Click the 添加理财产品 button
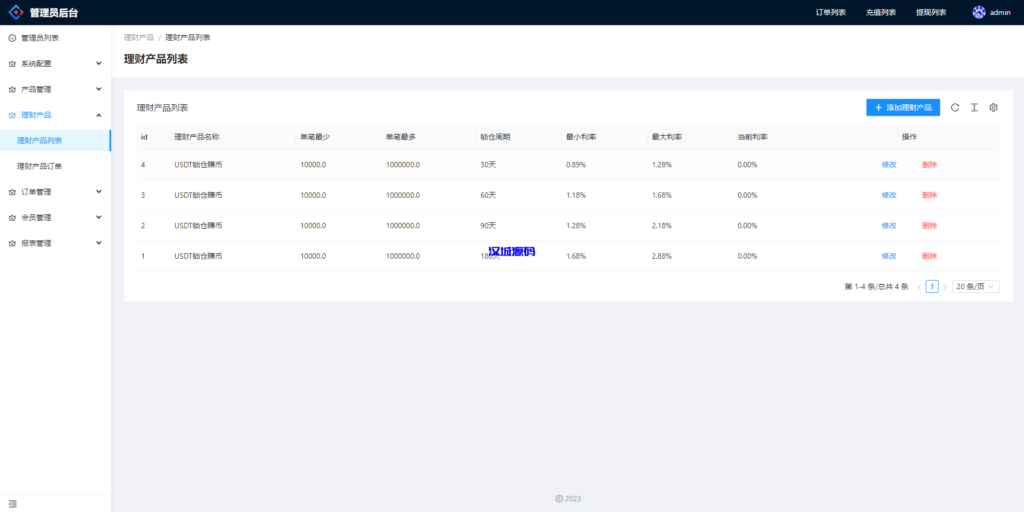Screen dimensions: 1024x512 [903, 107]
